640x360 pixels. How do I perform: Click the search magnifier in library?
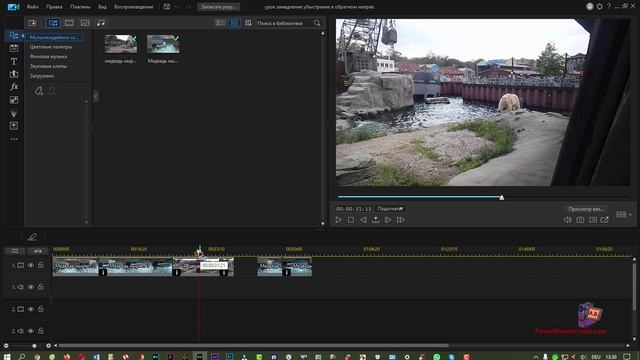click(x=317, y=23)
